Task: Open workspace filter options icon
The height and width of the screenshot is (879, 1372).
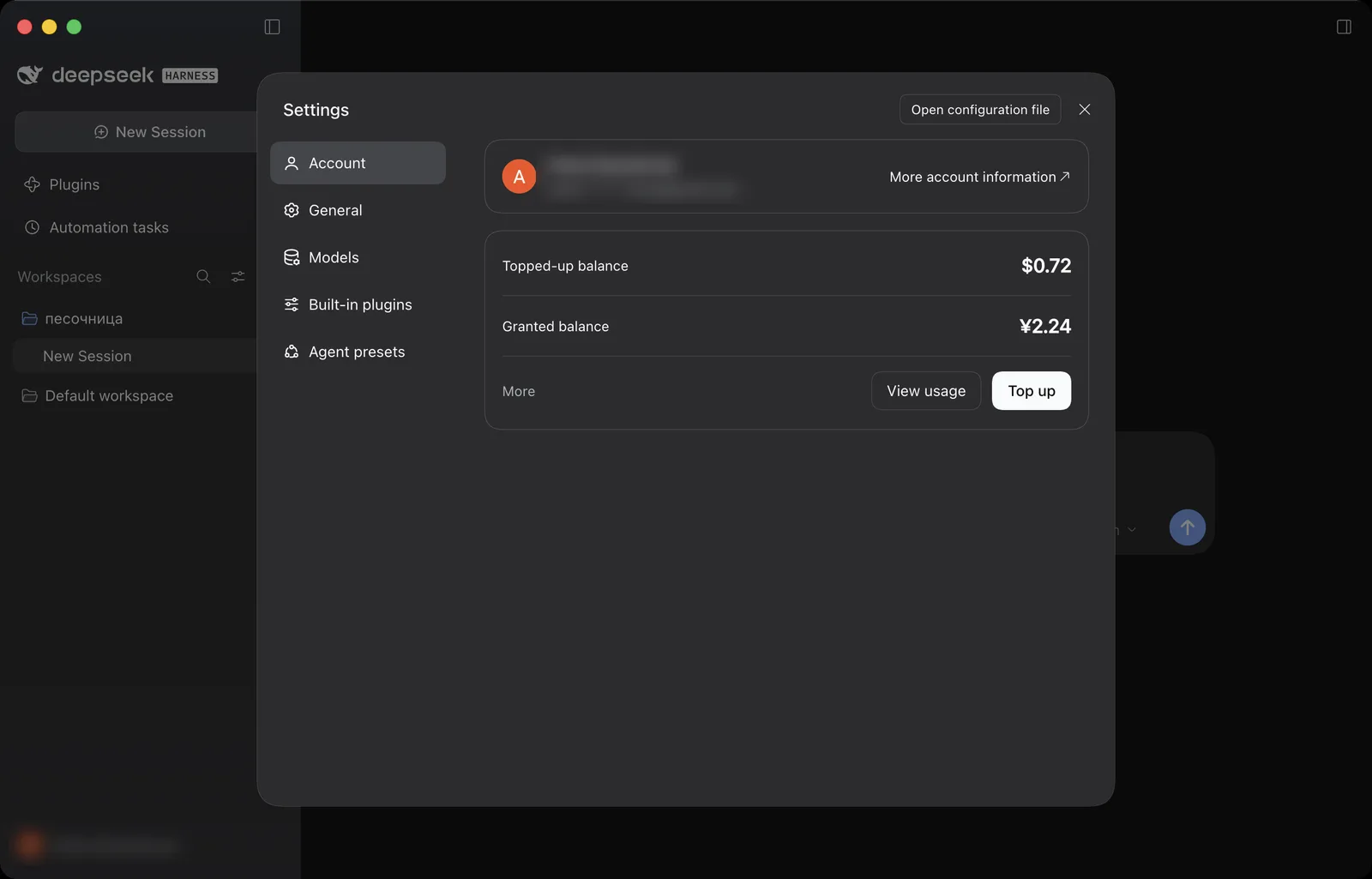Action: [x=238, y=276]
